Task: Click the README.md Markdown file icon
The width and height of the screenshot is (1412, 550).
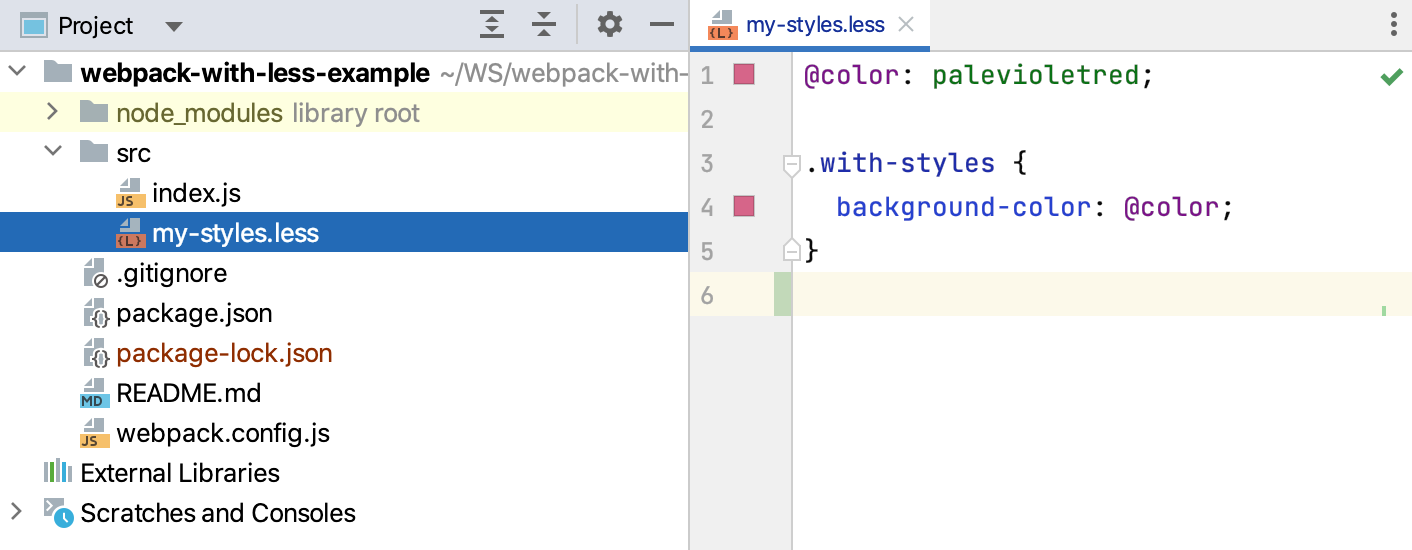Action: click(x=94, y=393)
